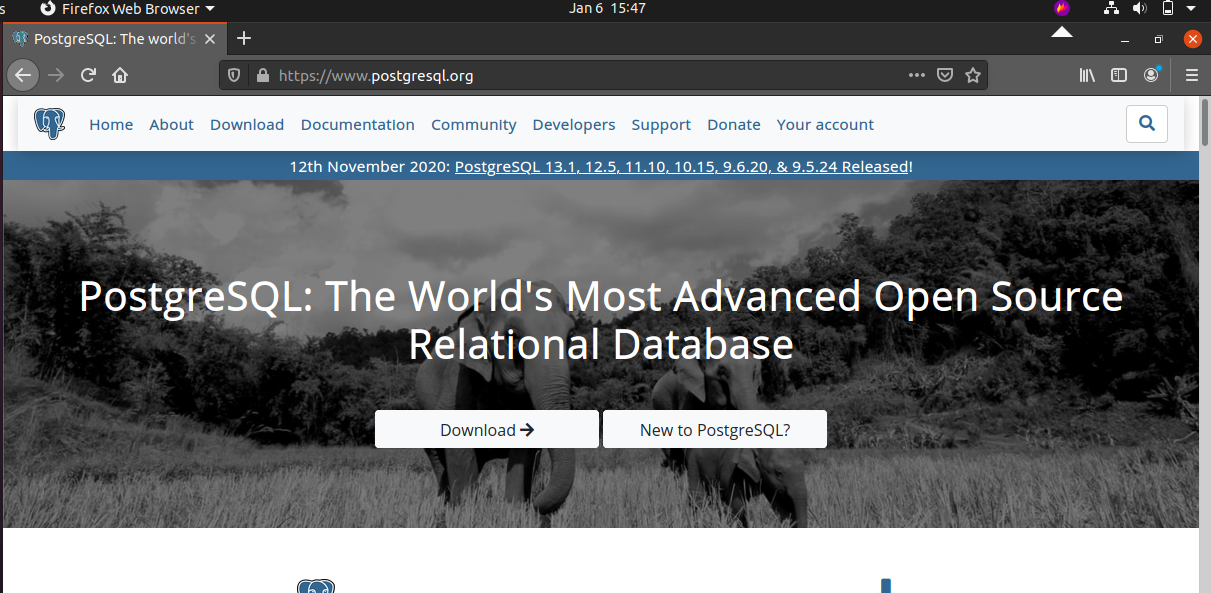1211x593 pixels.
Task: Bookmark this page with the star
Action: pyautogui.click(x=972, y=75)
